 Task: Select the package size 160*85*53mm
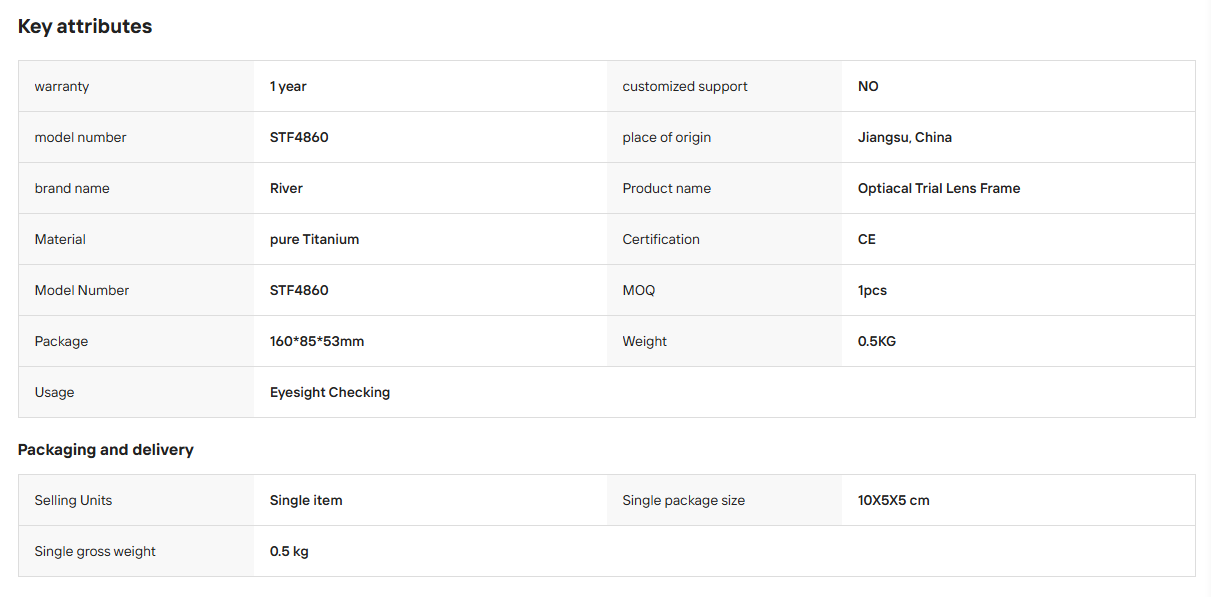(317, 341)
